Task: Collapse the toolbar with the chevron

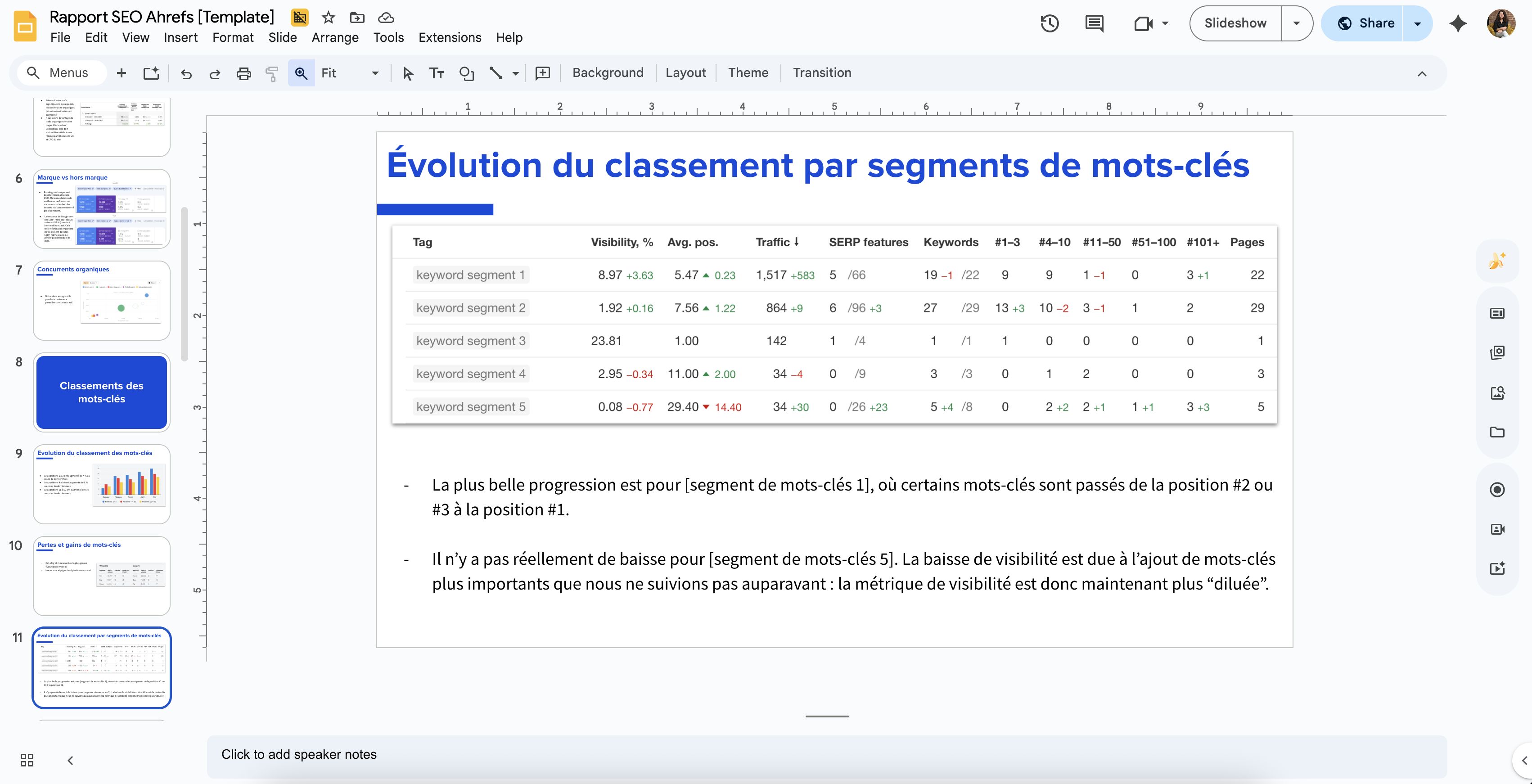Action: tap(1422, 74)
